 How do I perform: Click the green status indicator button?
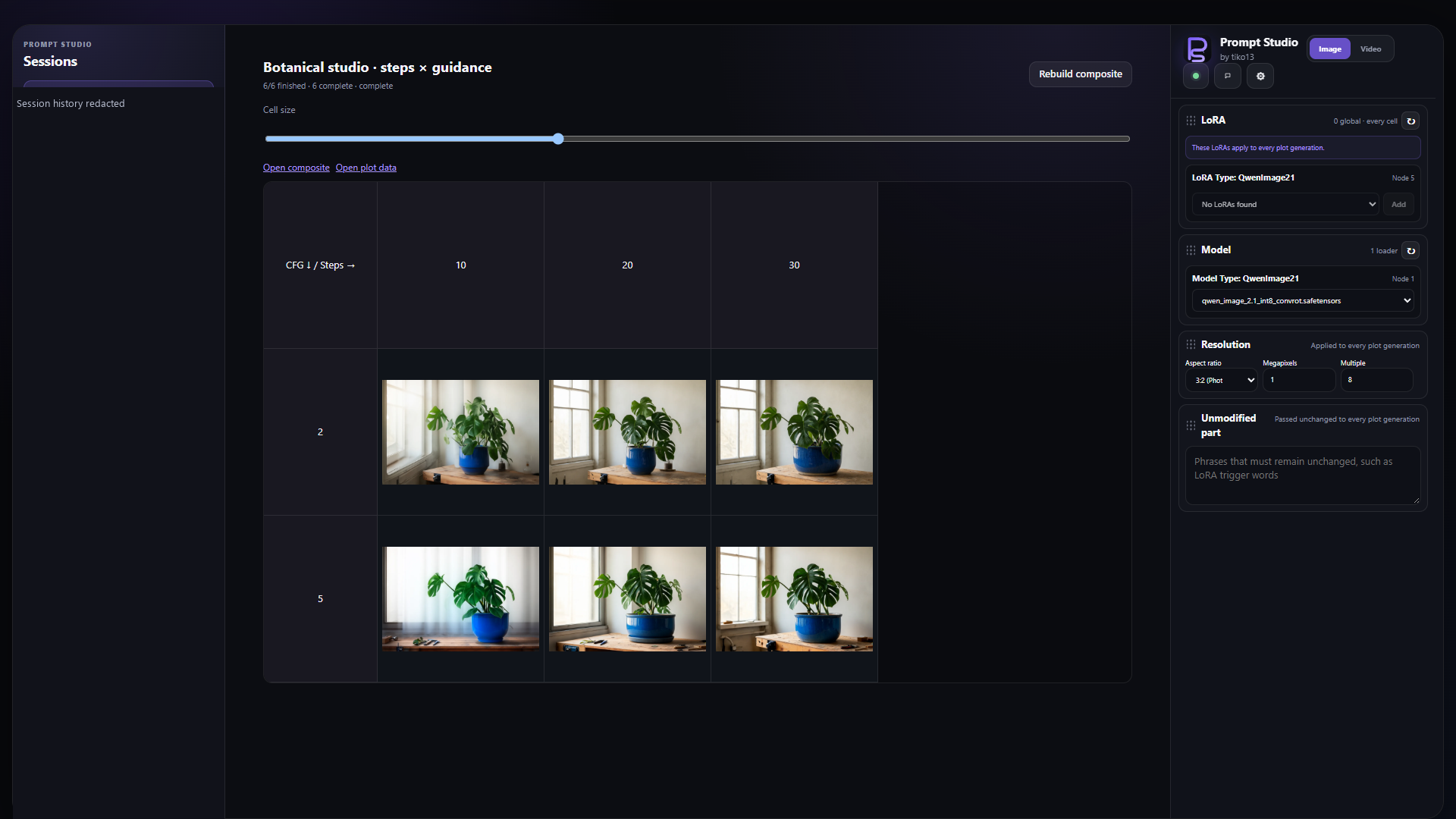coord(1196,76)
